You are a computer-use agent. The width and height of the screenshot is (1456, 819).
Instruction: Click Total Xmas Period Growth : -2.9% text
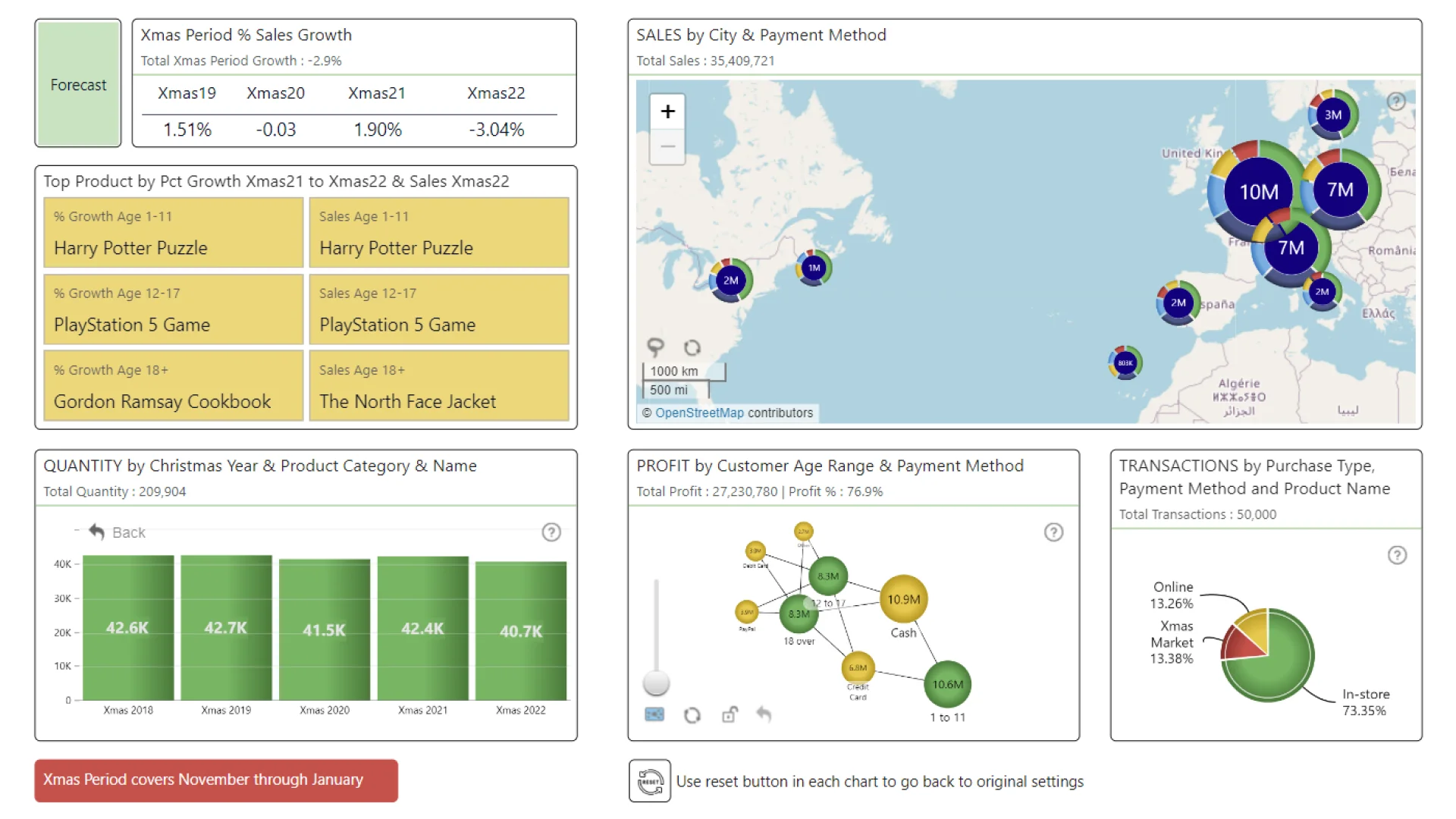(x=241, y=61)
